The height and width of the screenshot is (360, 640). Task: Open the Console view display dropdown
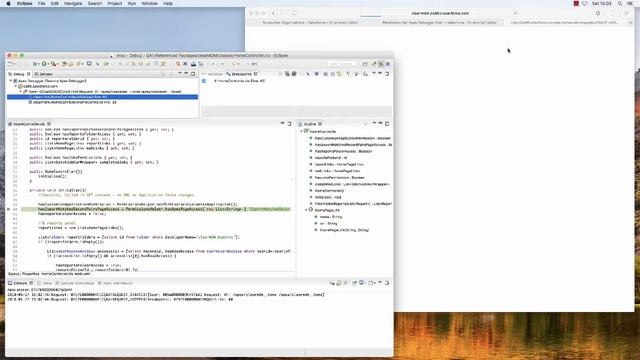(x=365, y=283)
